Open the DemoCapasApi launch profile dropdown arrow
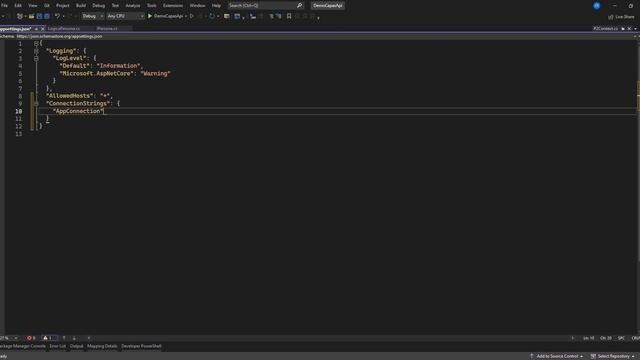 186,16
